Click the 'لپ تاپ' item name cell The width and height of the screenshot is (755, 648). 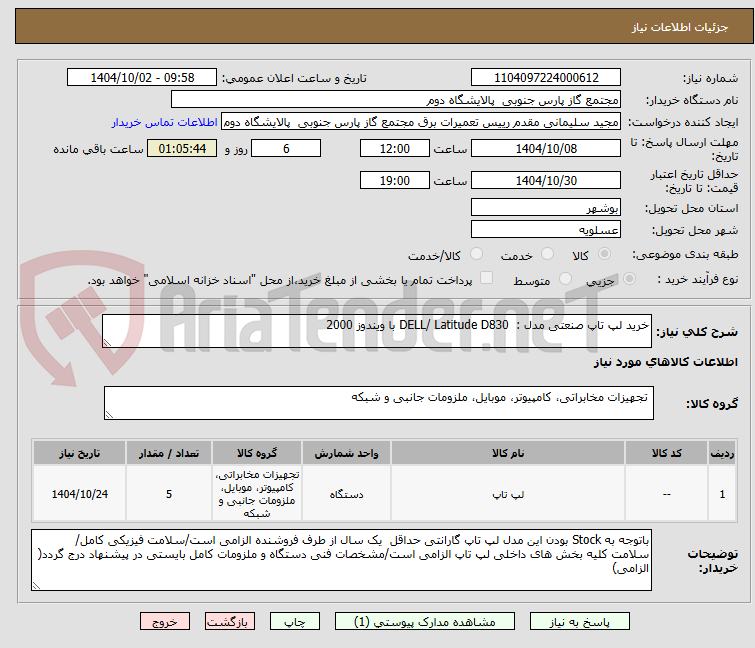coord(508,494)
